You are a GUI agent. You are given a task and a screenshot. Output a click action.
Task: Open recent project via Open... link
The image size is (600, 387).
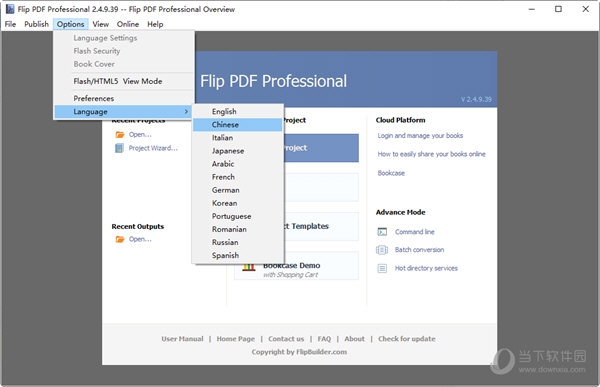(140, 135)
